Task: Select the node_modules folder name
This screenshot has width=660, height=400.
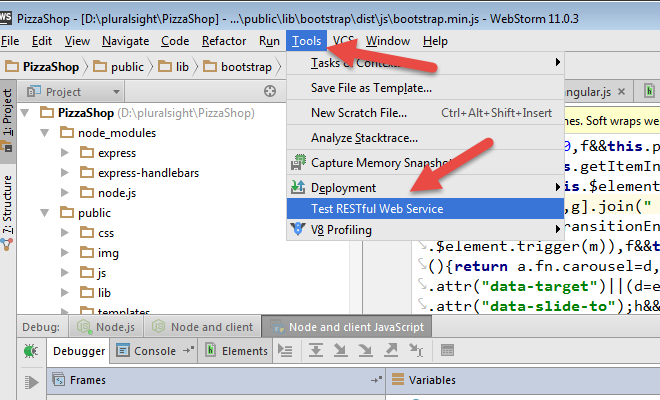Action: [x=117, y=133]
